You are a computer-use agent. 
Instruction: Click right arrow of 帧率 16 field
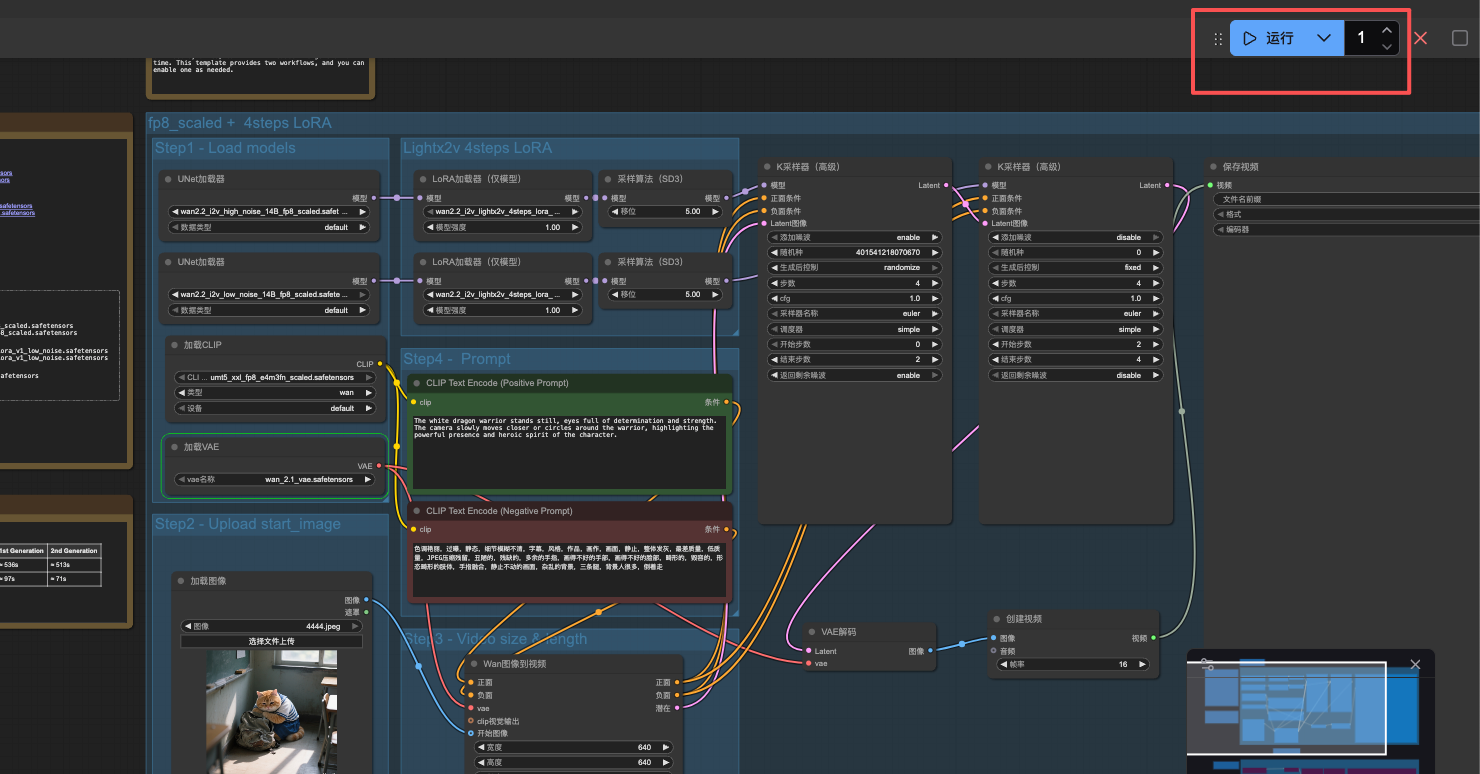click(1142, 664)
